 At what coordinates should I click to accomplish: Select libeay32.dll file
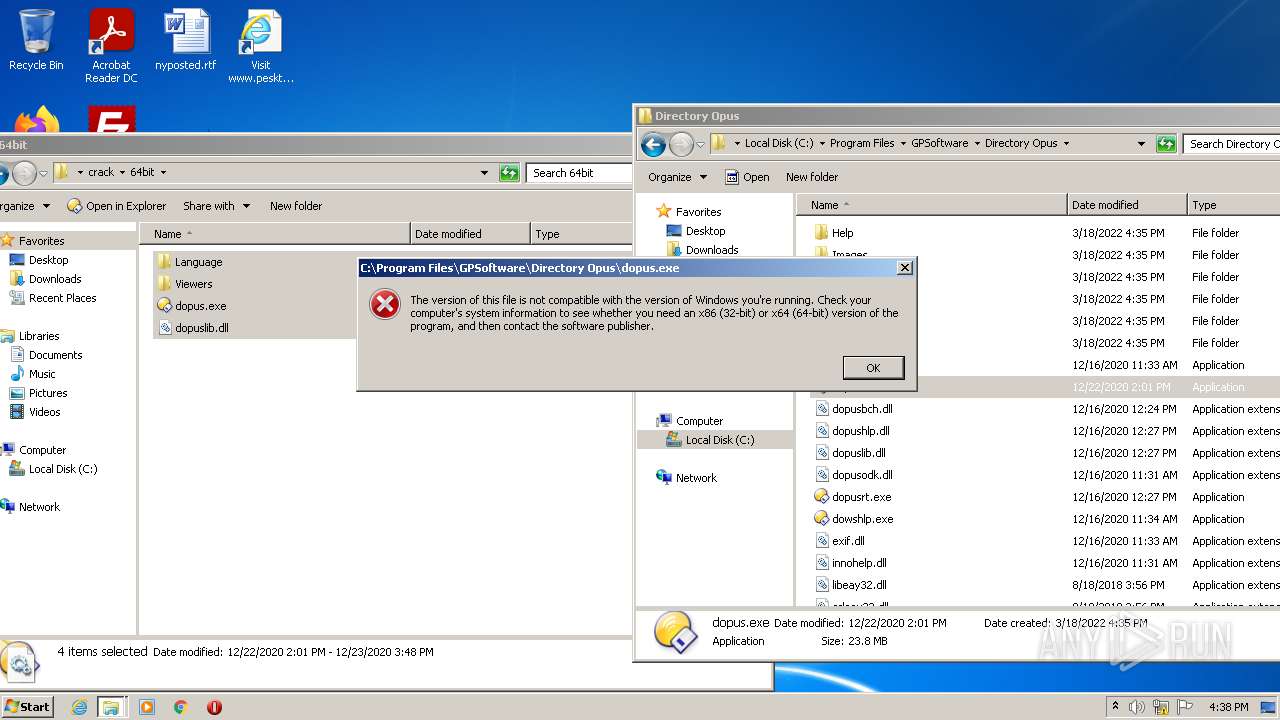(851, 585)
